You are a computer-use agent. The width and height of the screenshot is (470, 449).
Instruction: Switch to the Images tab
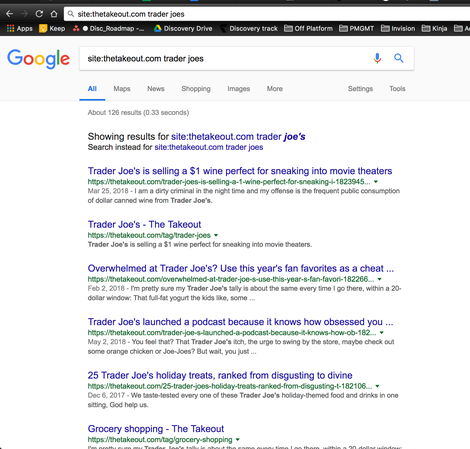pos(239,89)
